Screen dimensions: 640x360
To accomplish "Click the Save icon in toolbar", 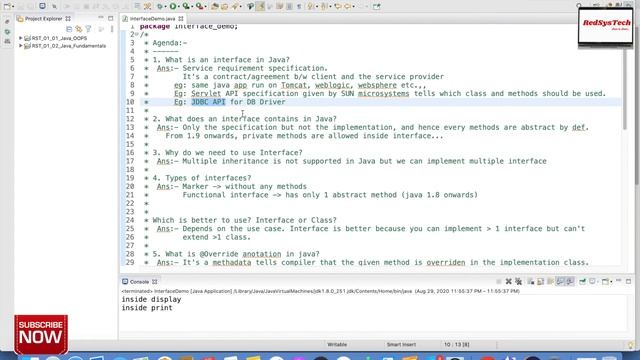I will [20, 6].
